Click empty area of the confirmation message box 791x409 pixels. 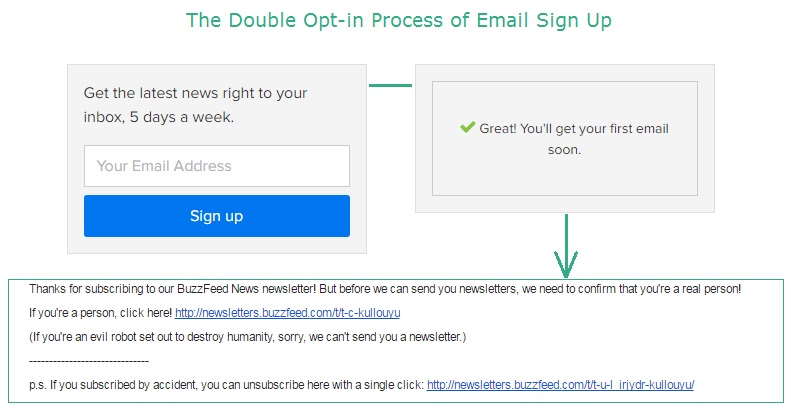coord(564,177)
